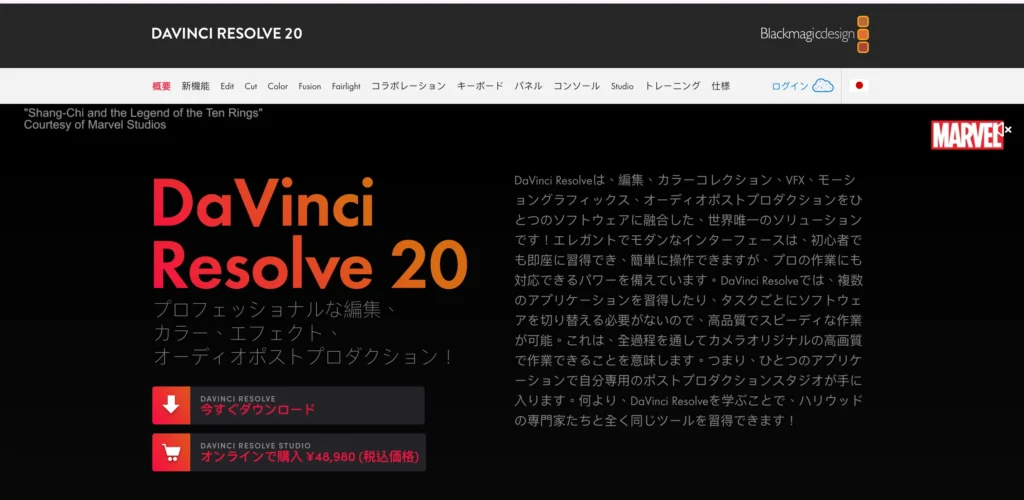Click the DAVINCI RESOLVE 20 header title

227,34
